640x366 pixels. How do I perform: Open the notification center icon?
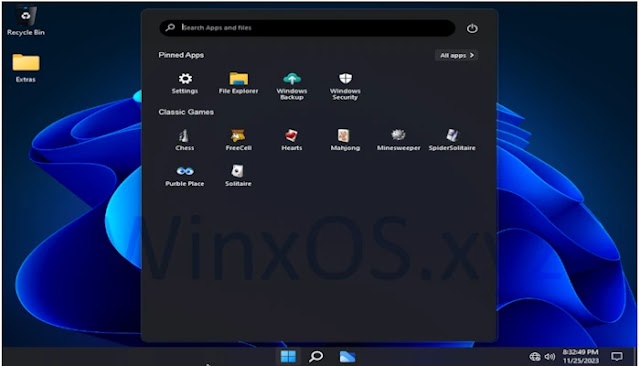(x=617, y=357)
